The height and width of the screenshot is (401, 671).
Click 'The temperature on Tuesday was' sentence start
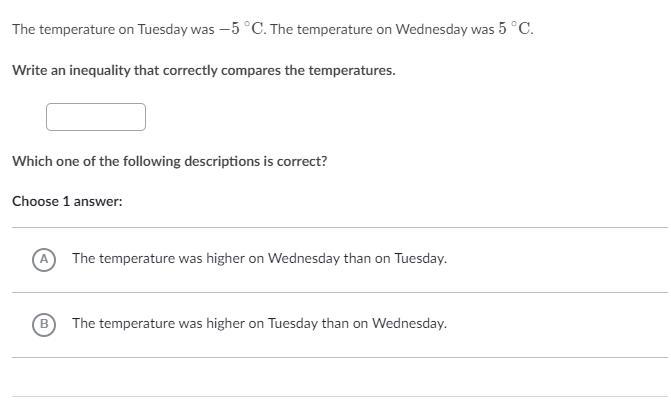(x=113, y=29)
